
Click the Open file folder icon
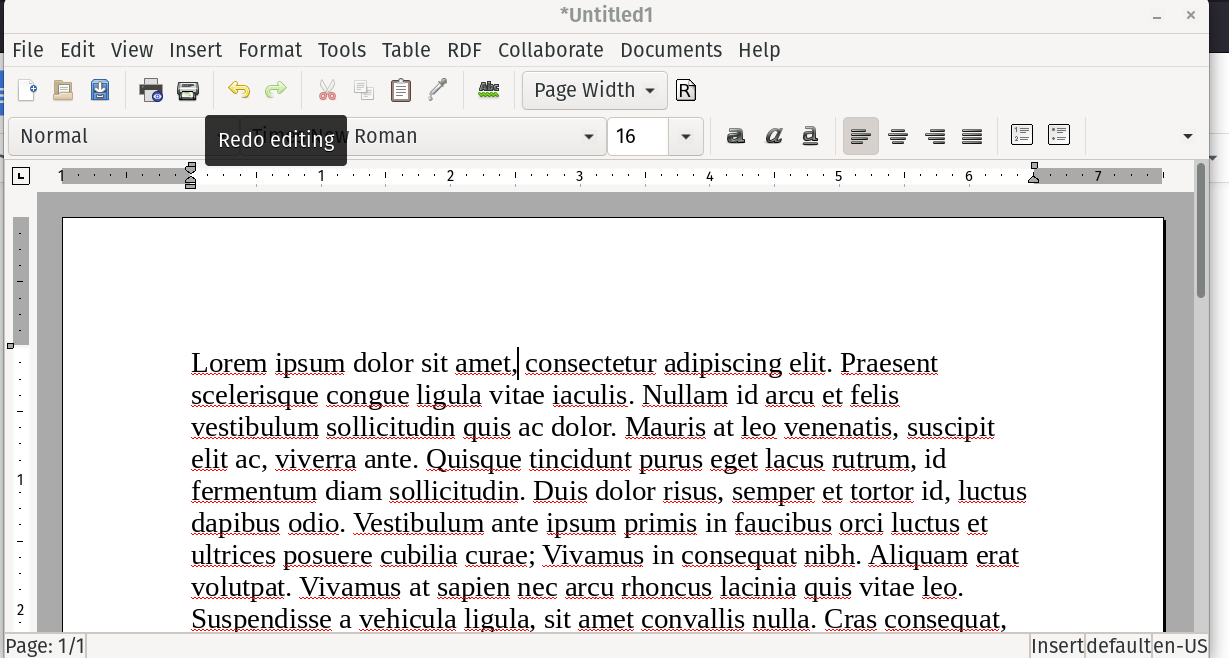(63, 91)
